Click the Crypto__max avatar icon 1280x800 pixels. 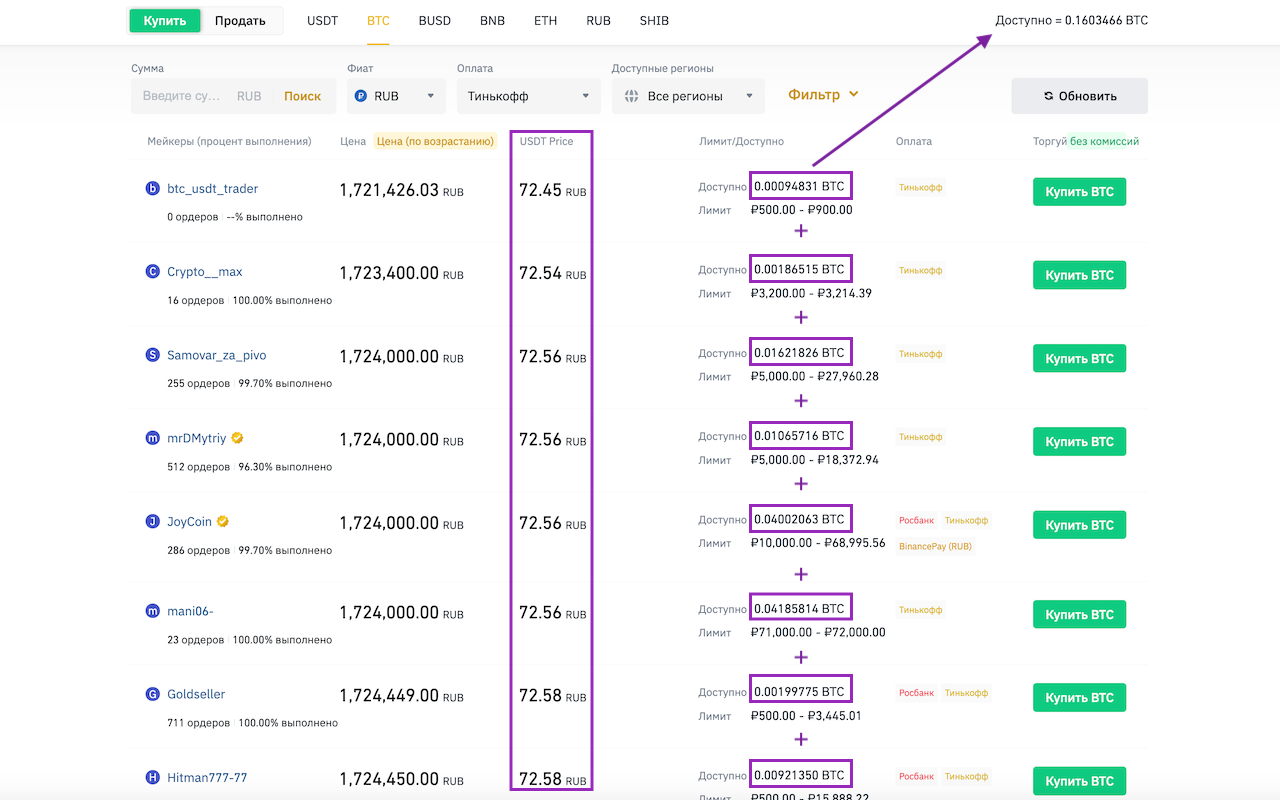153,271
